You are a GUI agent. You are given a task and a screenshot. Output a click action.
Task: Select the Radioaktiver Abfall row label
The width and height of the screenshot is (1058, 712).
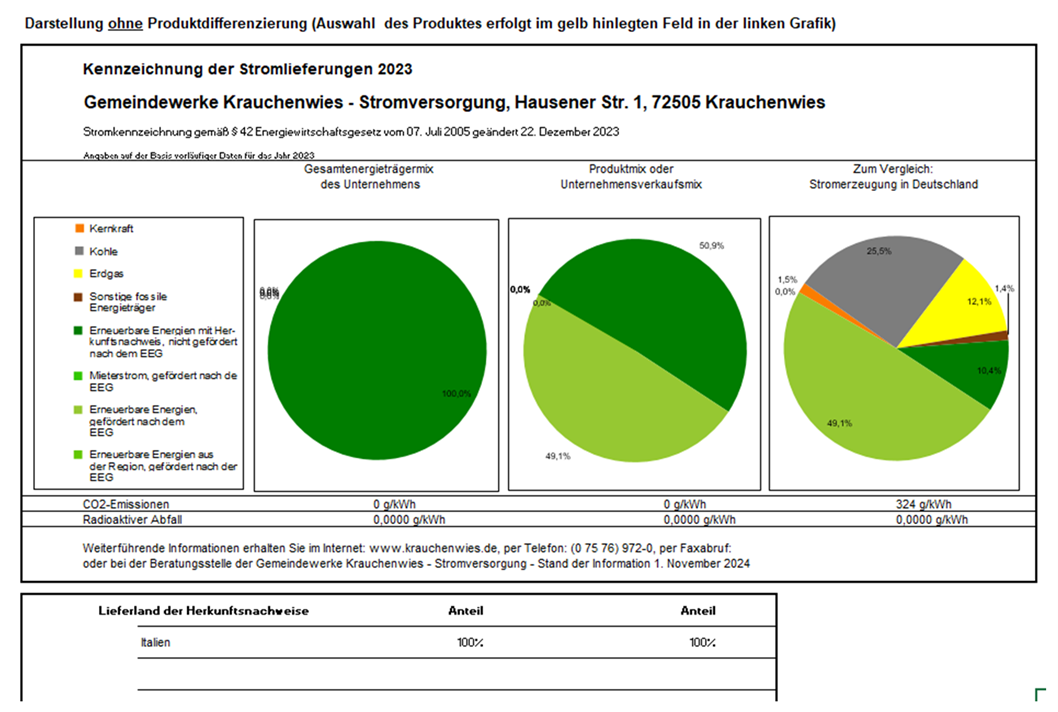click(127, 519)
